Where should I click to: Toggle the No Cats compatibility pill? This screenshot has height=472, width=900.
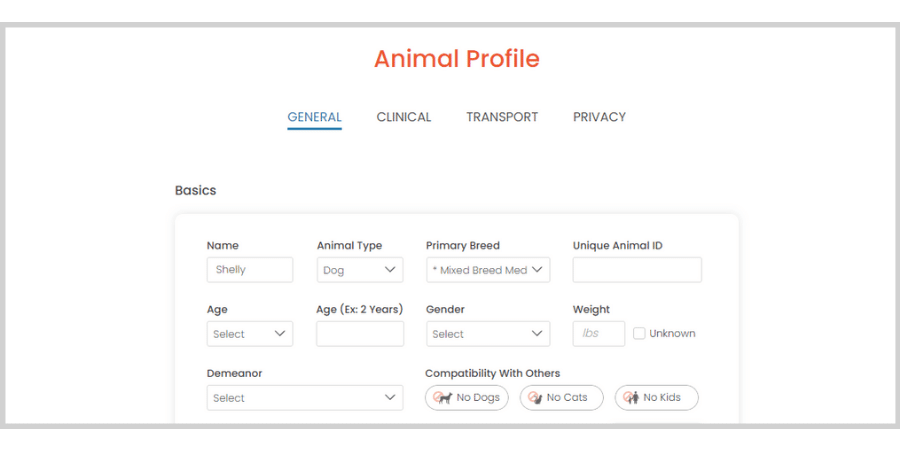[x=561, y=397]
